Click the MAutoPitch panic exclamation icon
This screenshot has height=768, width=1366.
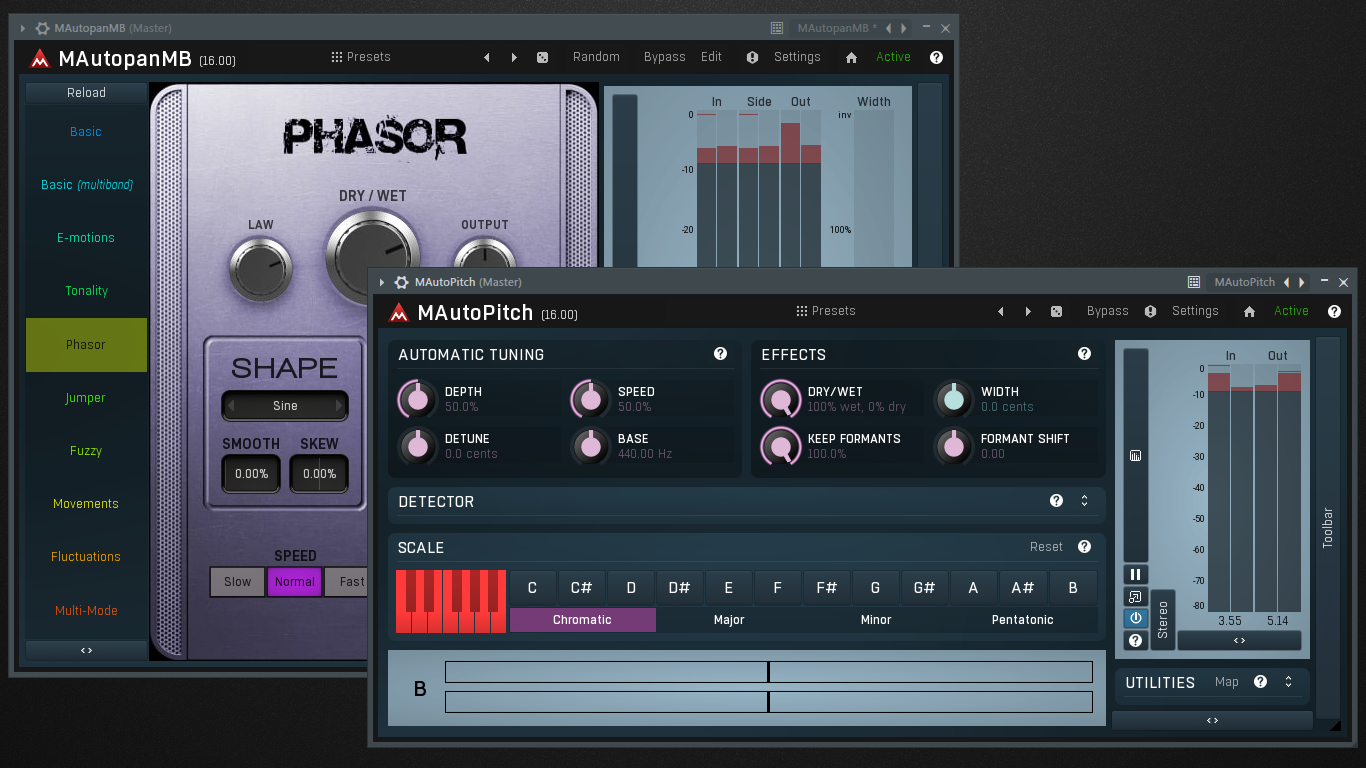point(1150,311)
